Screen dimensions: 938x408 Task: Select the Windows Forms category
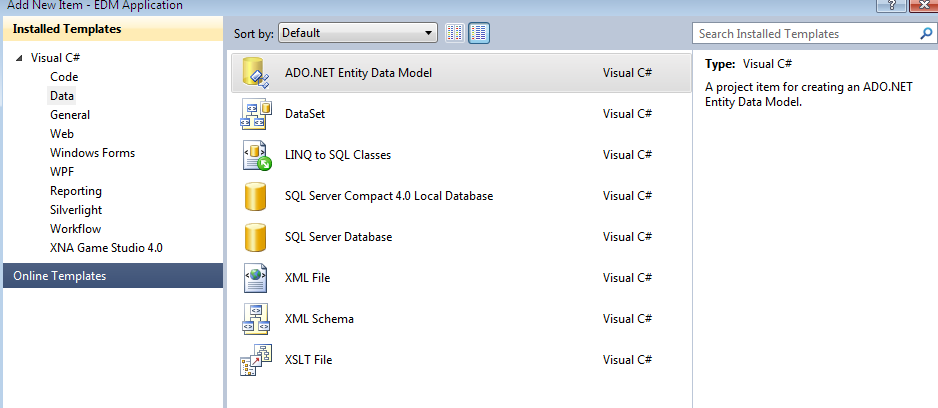[x=92, y=153]
